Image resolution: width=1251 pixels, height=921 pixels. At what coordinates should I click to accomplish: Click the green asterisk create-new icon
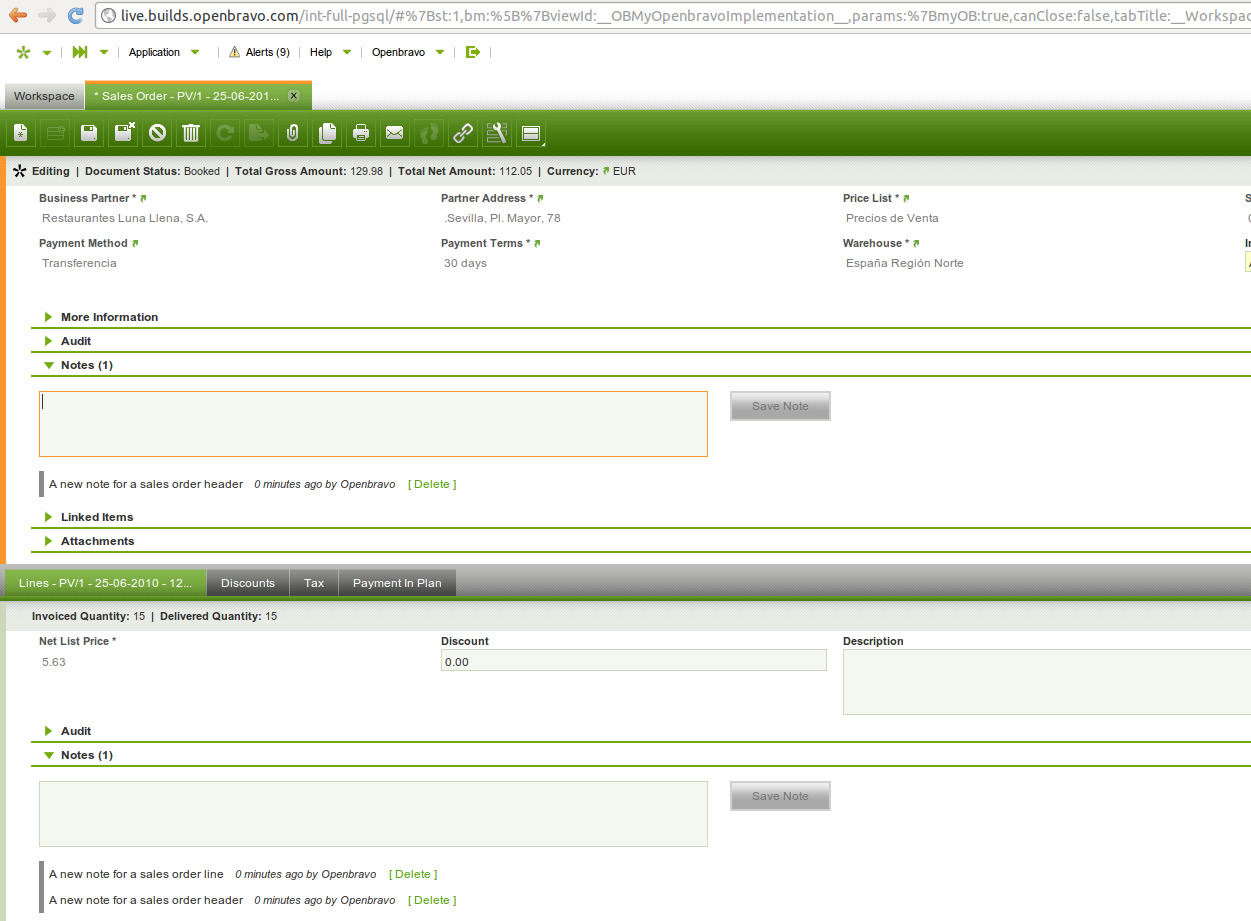pyautogui.click(x=24, y=52)
